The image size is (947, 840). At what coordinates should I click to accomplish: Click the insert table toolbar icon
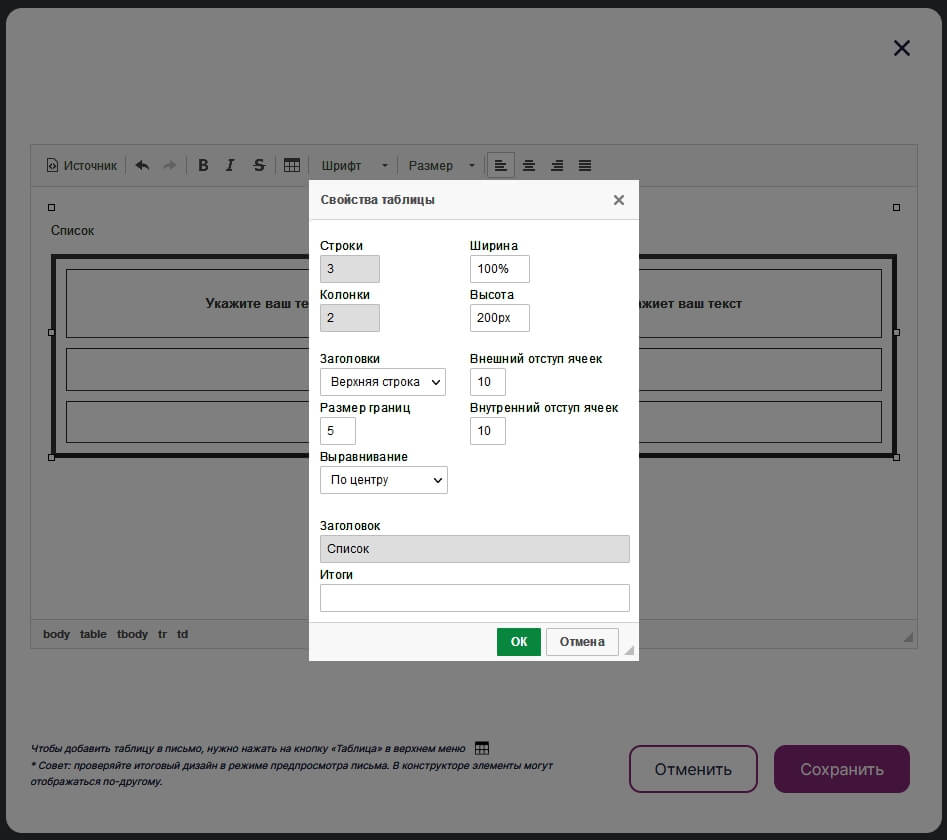pyautogui.click(x=292, y=165)
